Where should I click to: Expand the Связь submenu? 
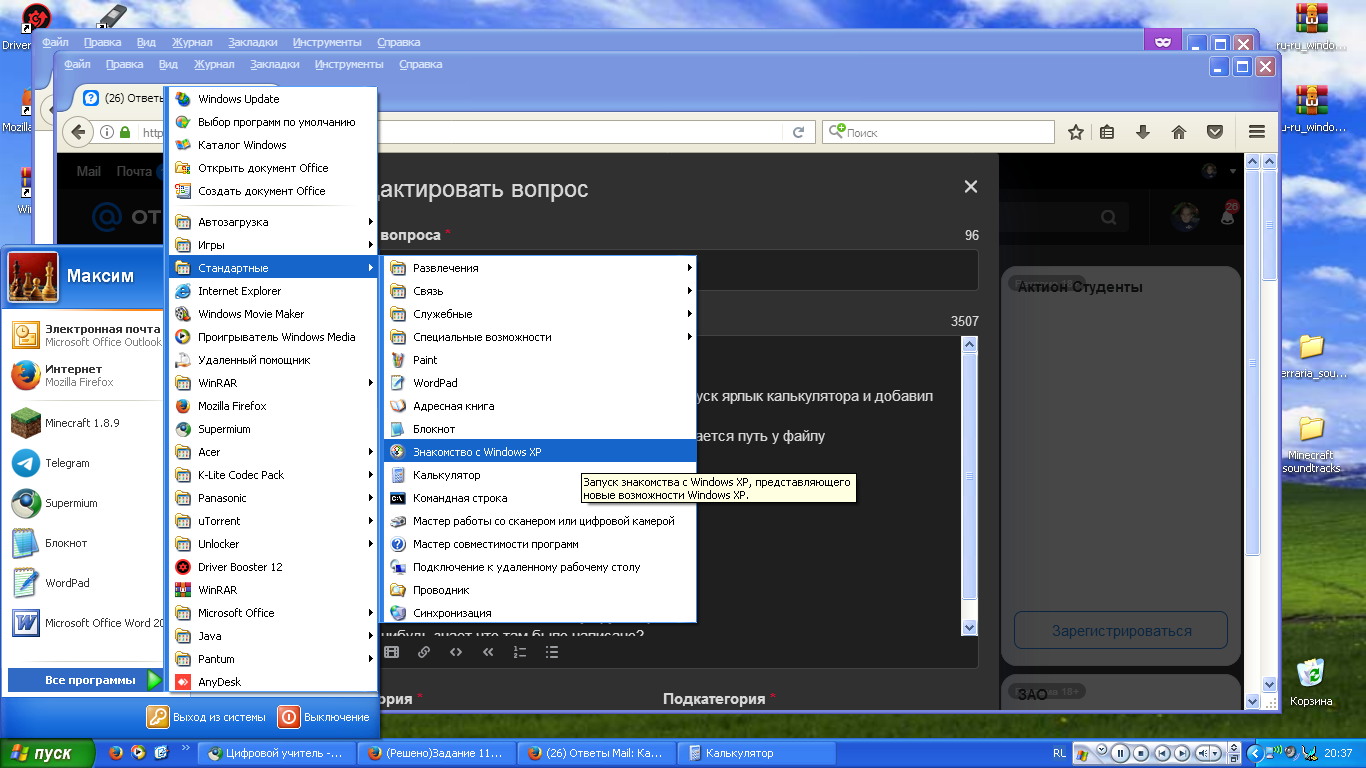click(540, 291)
